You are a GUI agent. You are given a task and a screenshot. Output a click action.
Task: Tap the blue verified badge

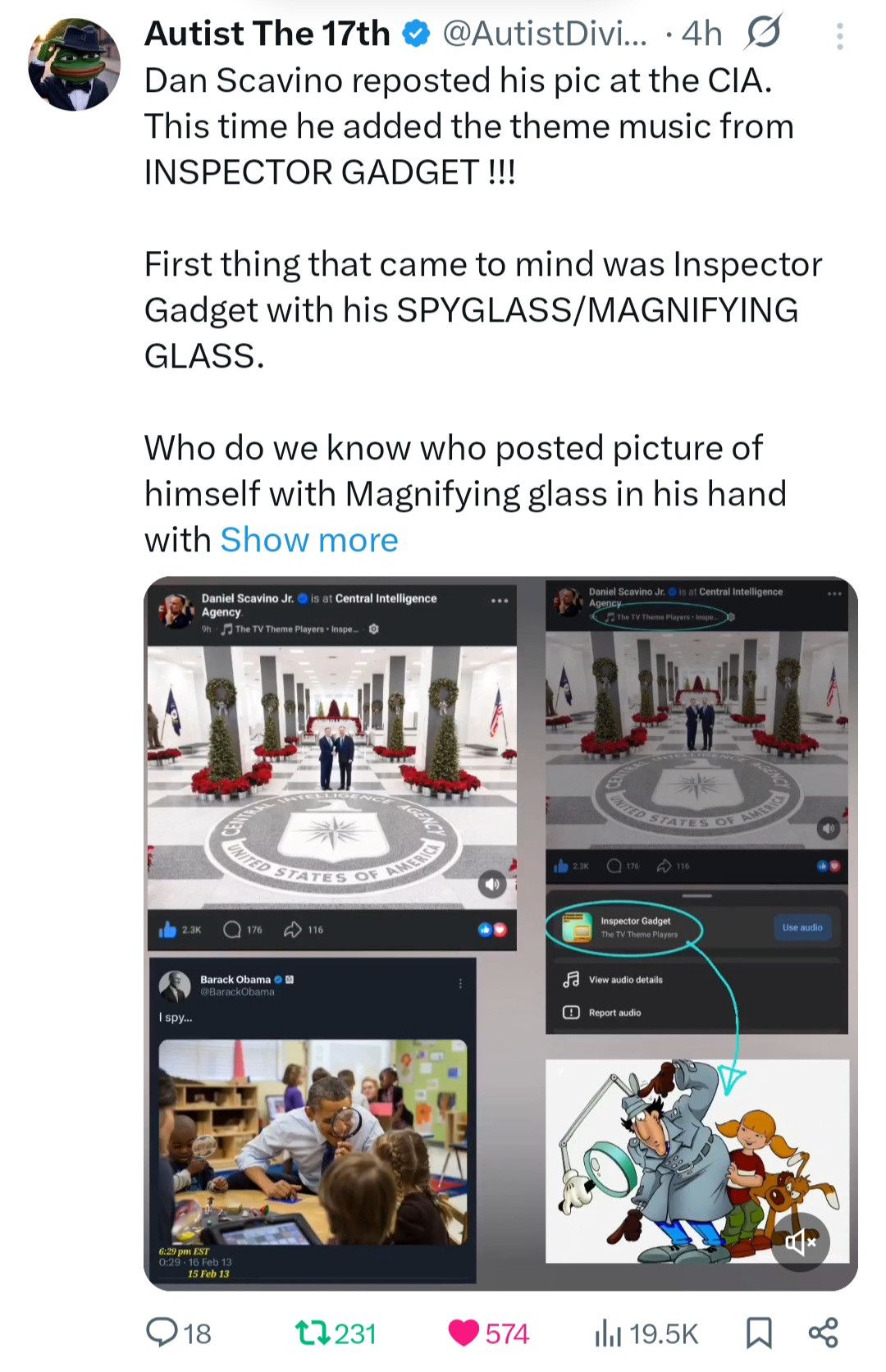coord(417,34)
